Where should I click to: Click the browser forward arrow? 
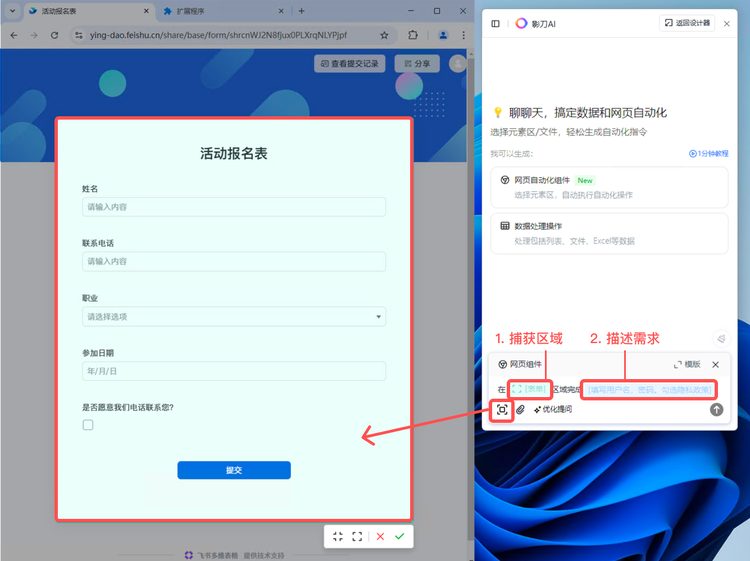[33, 35]
